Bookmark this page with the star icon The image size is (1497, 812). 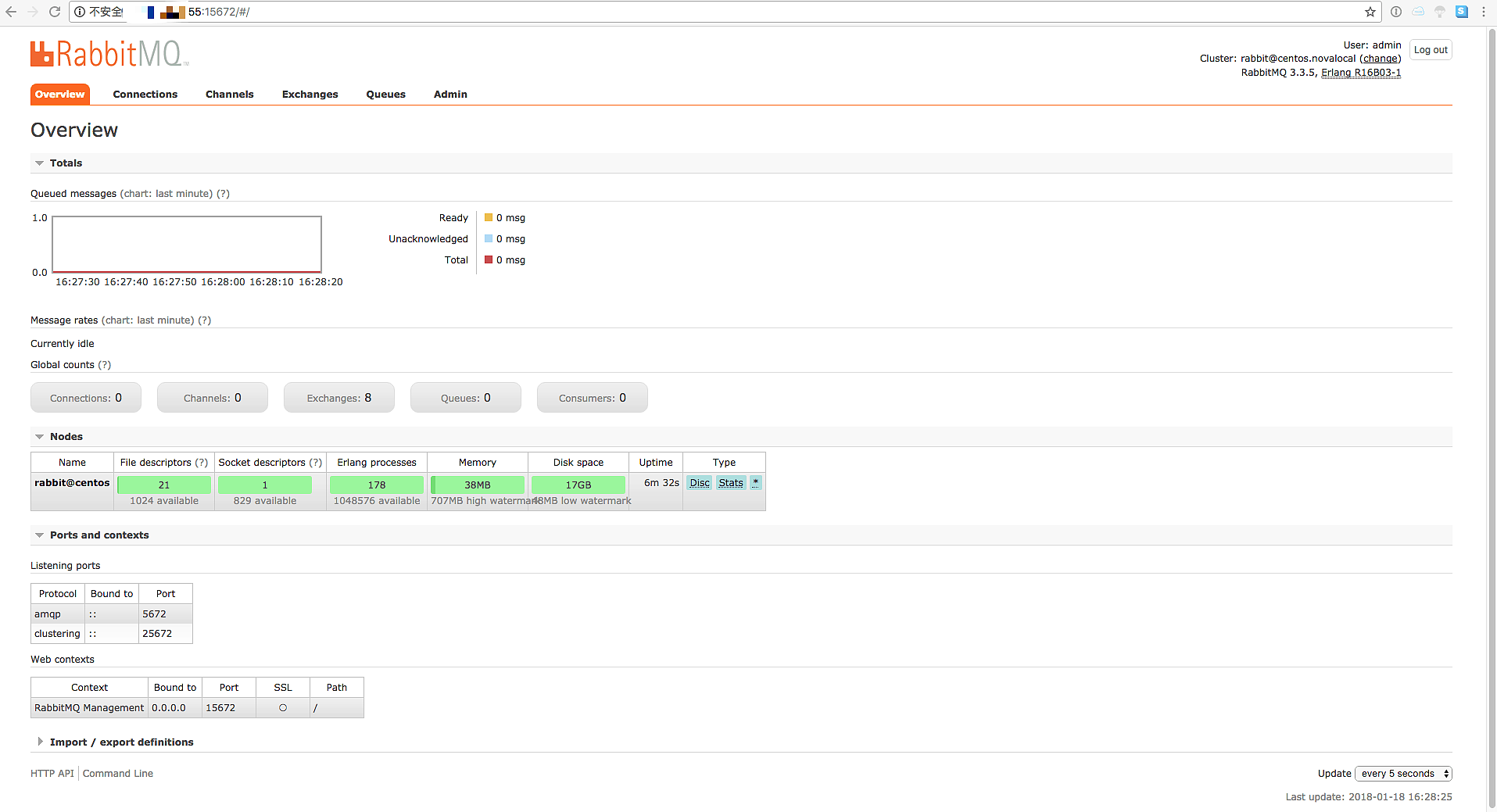[x=1370, y=12]
